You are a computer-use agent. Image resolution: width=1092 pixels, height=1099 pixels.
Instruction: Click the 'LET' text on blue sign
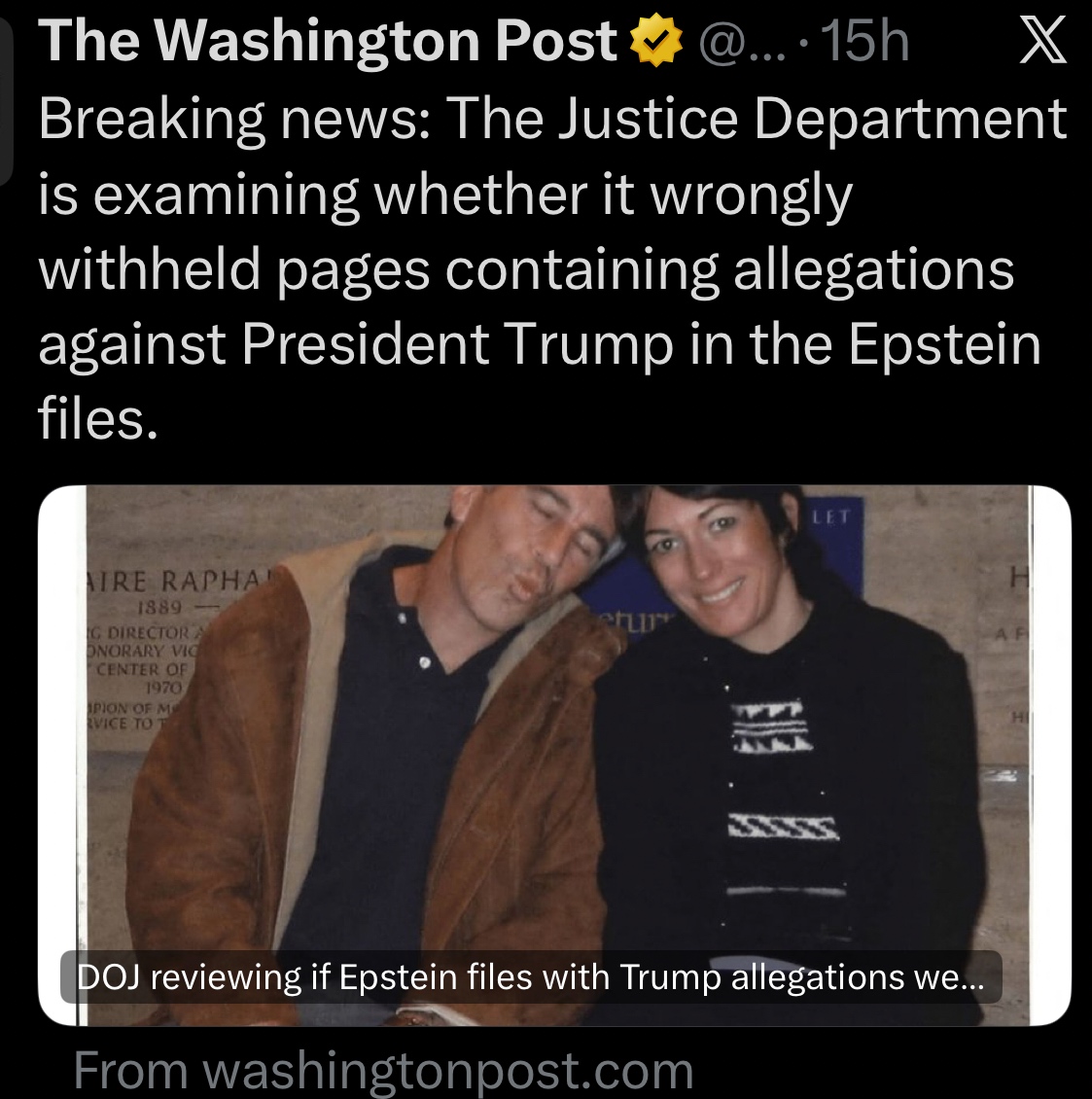coord(831,517)
